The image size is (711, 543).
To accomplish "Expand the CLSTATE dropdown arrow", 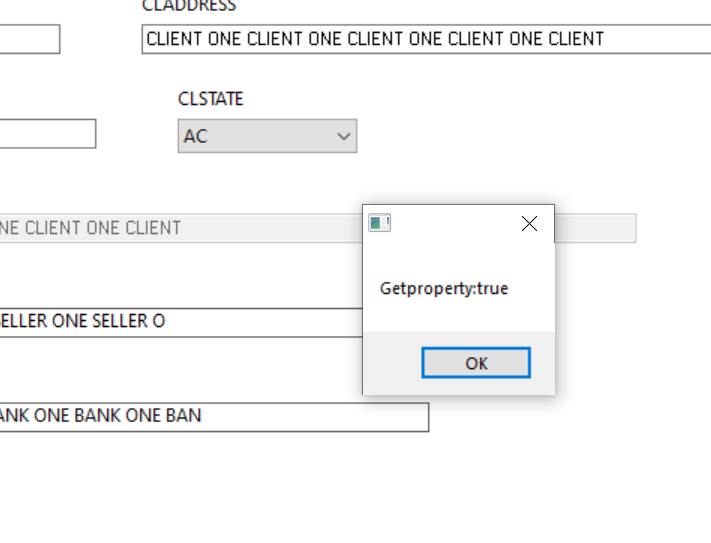I will pos(344,136).
